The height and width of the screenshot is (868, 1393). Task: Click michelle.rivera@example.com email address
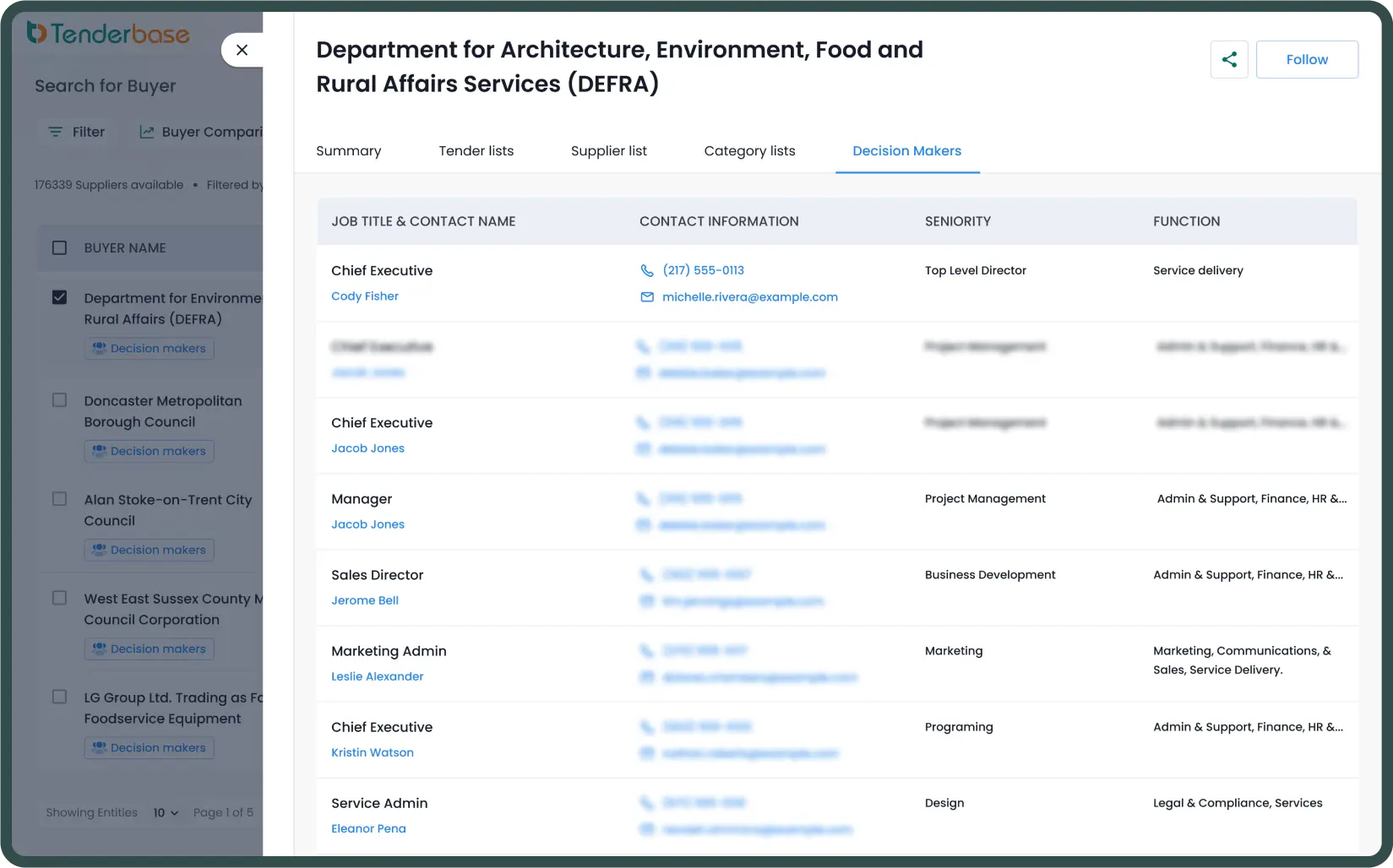click(x=749, y=297)
